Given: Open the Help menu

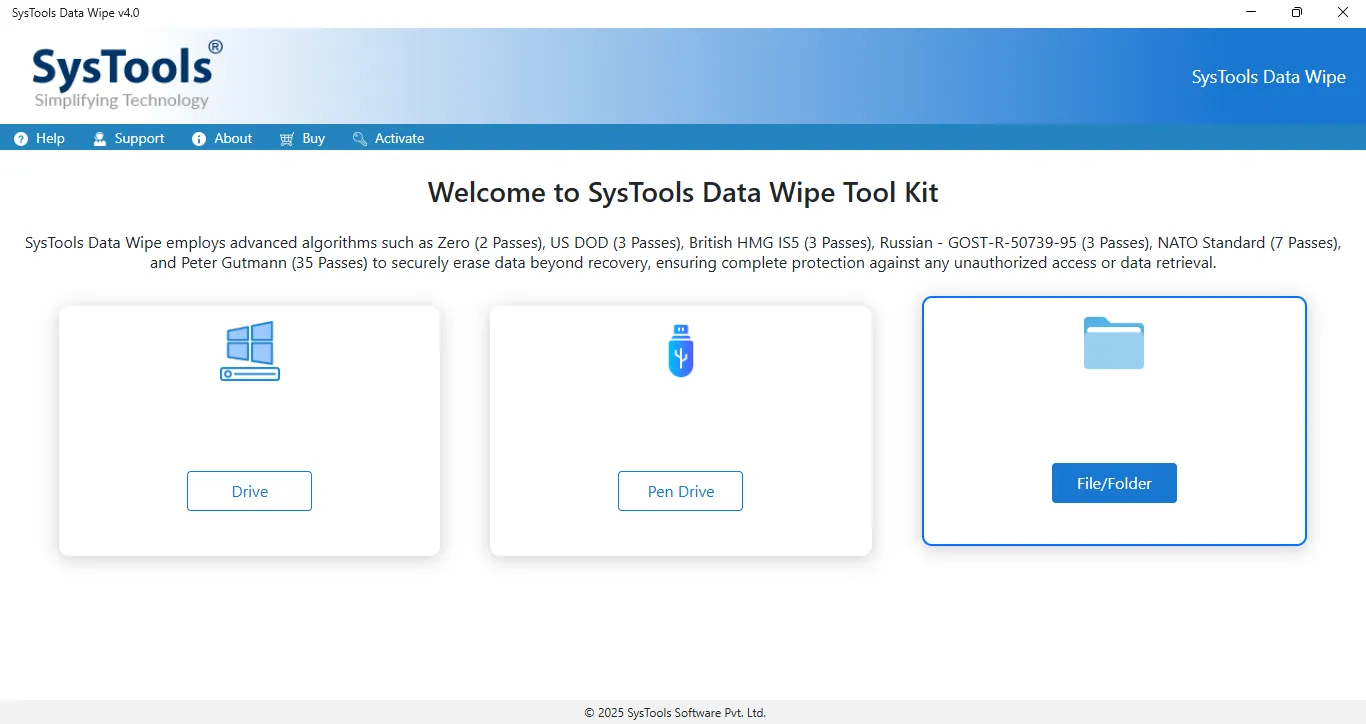Looking at the screenshot, I should coord(40,139).
